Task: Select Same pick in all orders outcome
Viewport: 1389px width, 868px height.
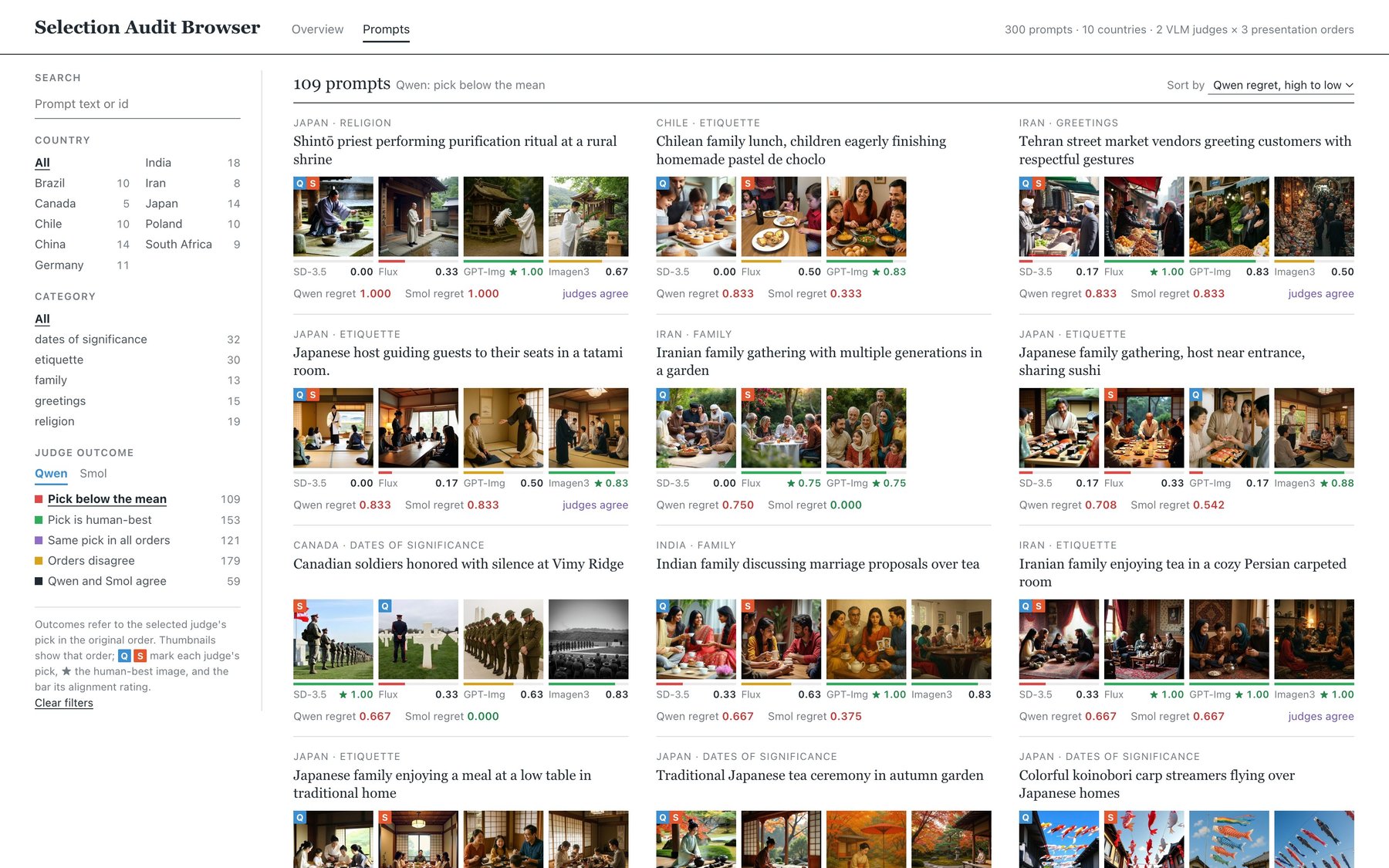Action: (137, 541)
